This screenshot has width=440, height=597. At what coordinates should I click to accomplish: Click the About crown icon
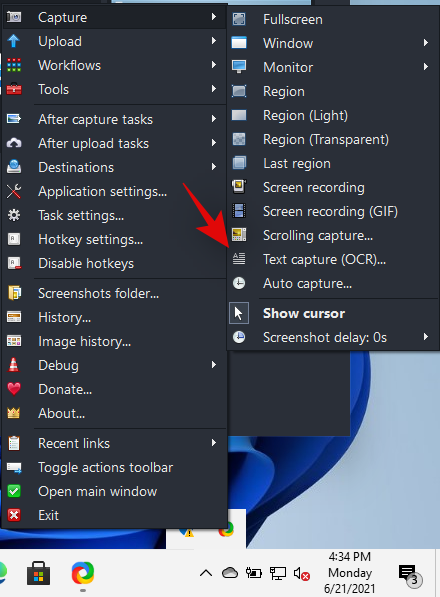pyautogui.click(x=14, y=413)
